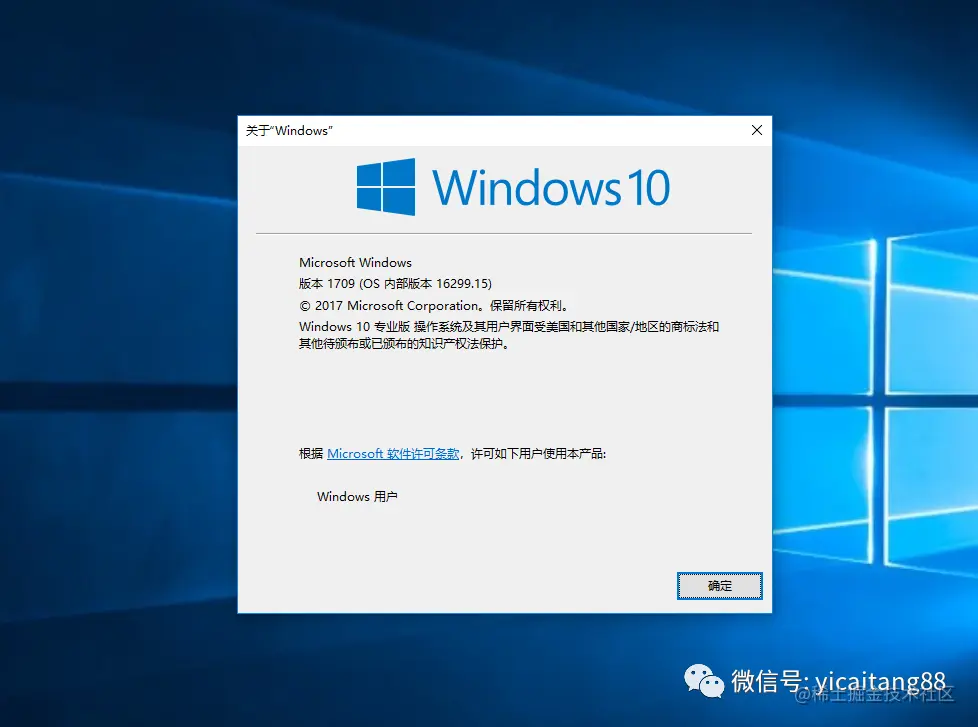Select the 关于"Windows" title bar text
The width and height of the screenshot is (978, 727).
288,131
